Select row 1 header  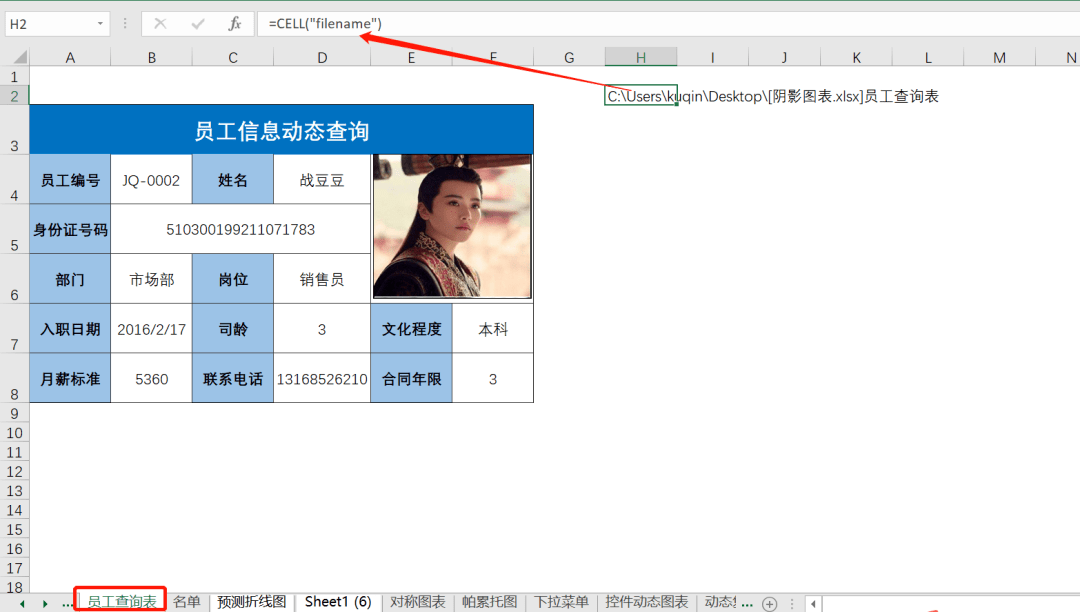(14, 76)
